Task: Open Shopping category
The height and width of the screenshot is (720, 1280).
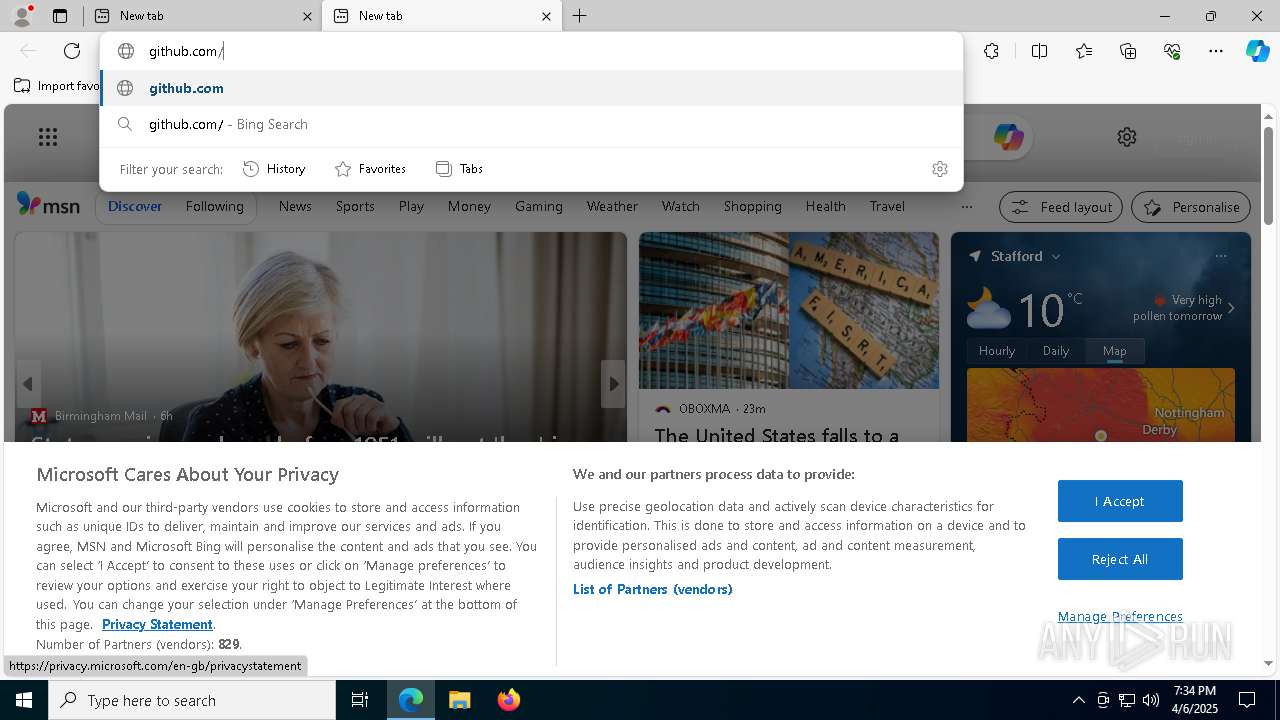Action: click(x=753, y=206)
